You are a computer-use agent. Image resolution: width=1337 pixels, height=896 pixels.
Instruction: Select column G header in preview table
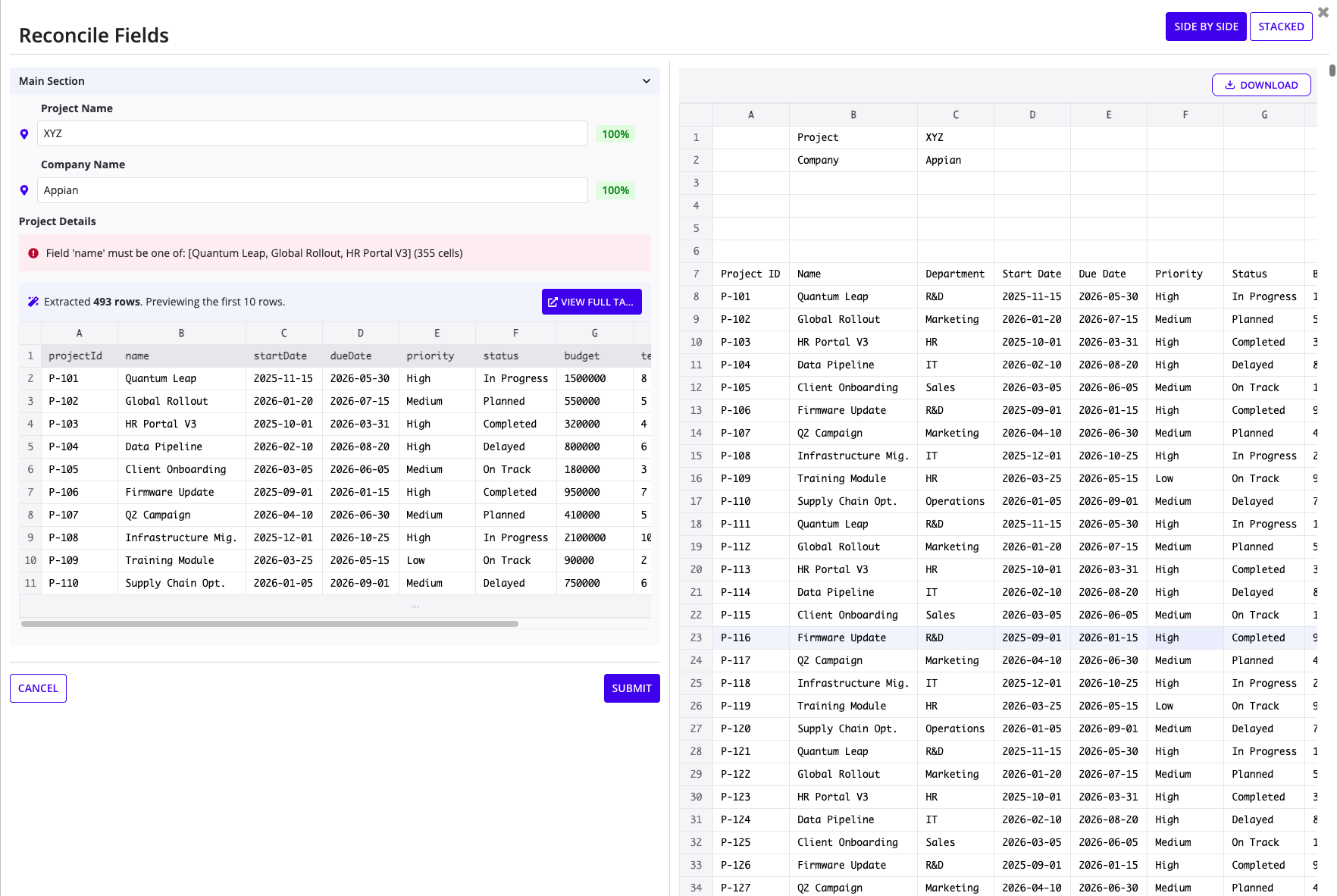(594, 333)
